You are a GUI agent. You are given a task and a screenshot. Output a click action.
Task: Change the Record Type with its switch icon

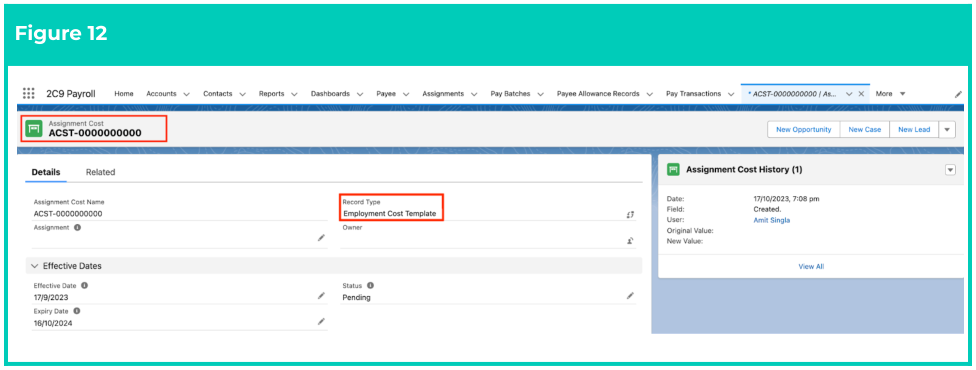point(630,214)
